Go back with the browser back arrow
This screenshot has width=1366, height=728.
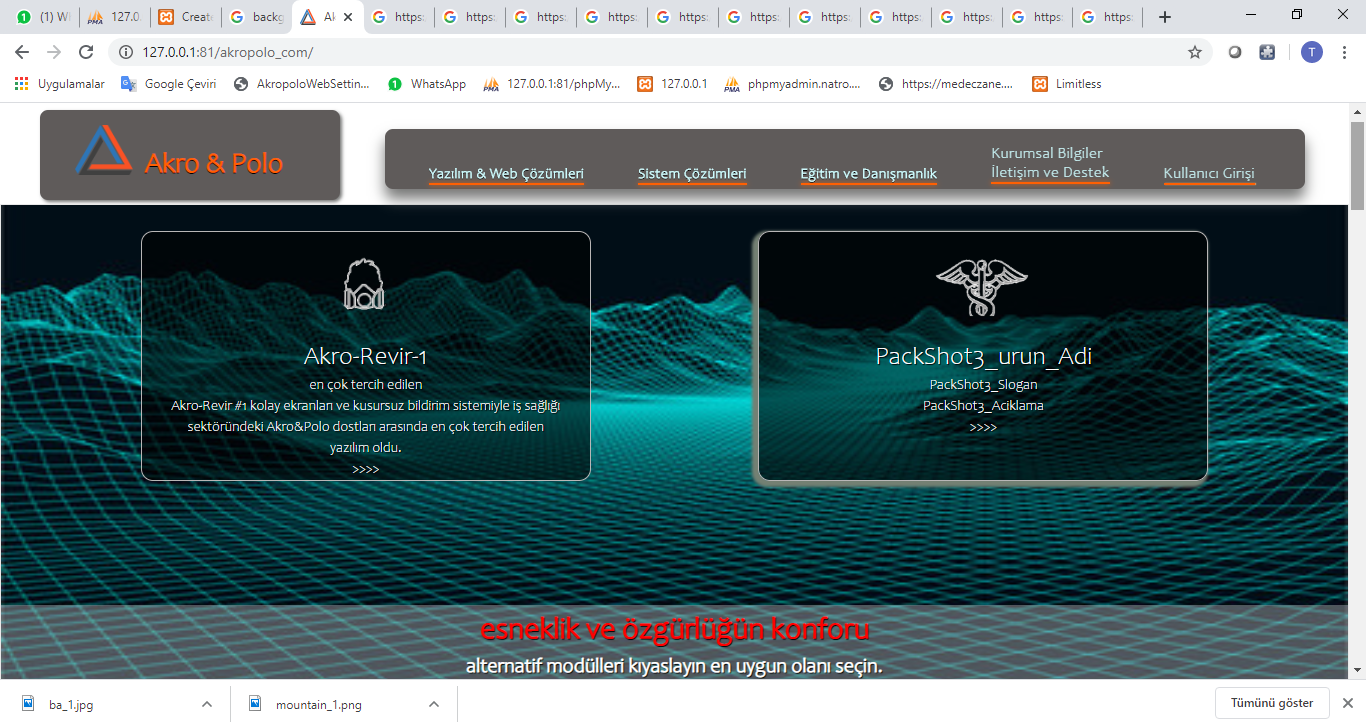(22, 52)
